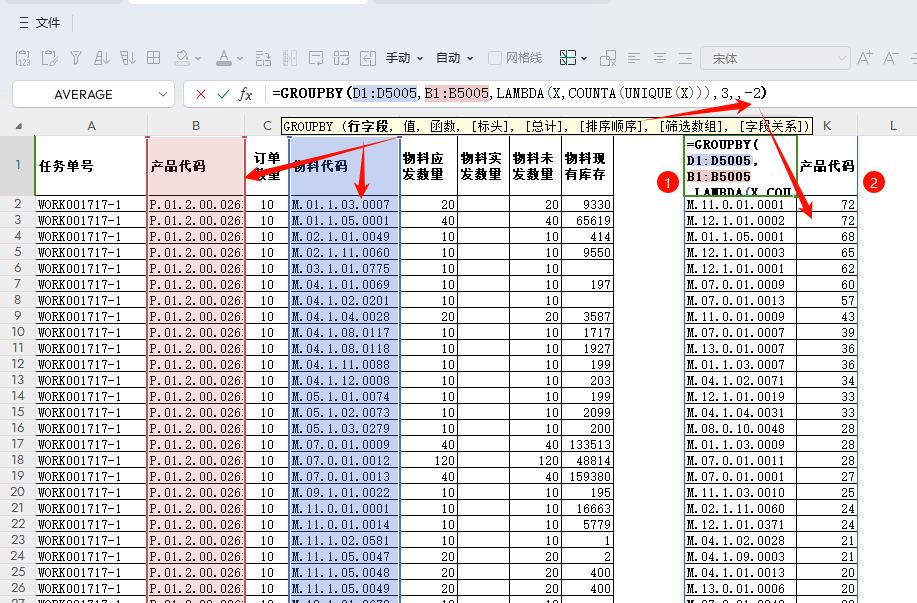Click the 物料应发数量 header cell

click(429, 166)
